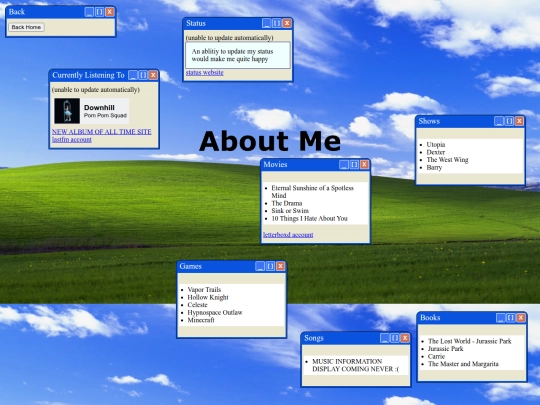Minimize the Currently Listening To window
This screenshot has height=405, width=540.
pyautogui.click(x=133, y=75)
